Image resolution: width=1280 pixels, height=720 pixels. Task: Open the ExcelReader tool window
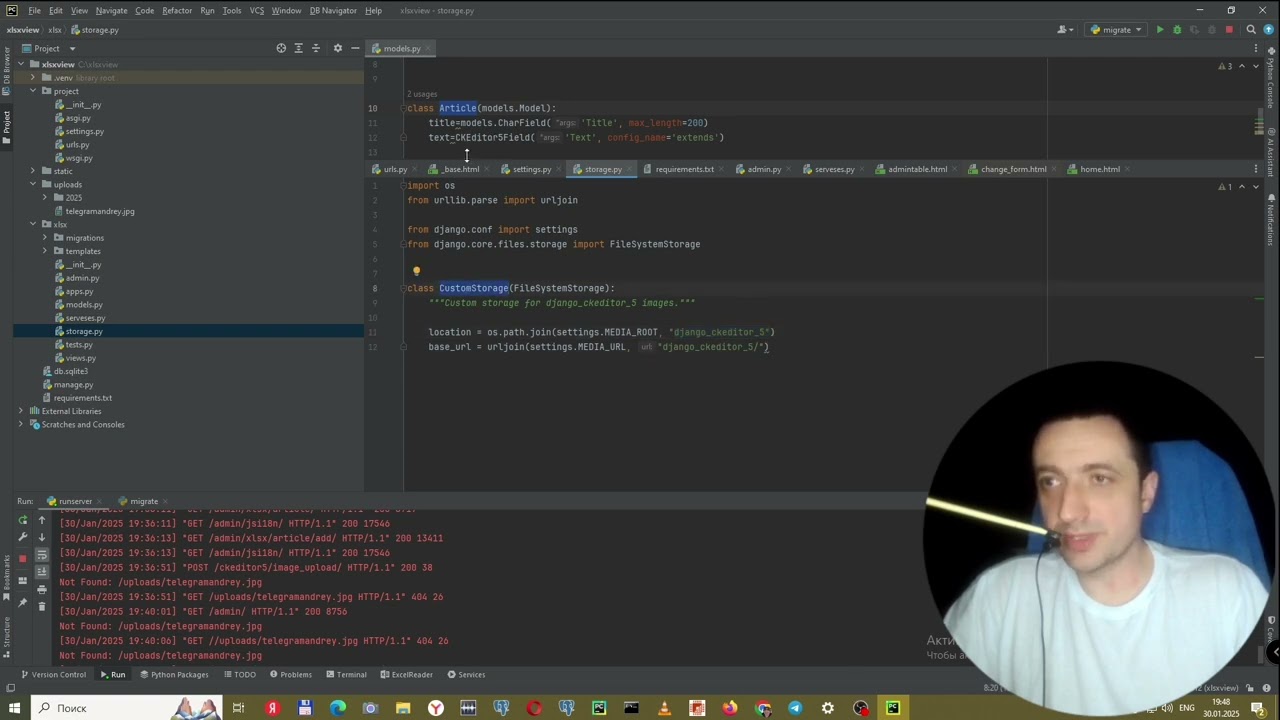tap(406, 675)
